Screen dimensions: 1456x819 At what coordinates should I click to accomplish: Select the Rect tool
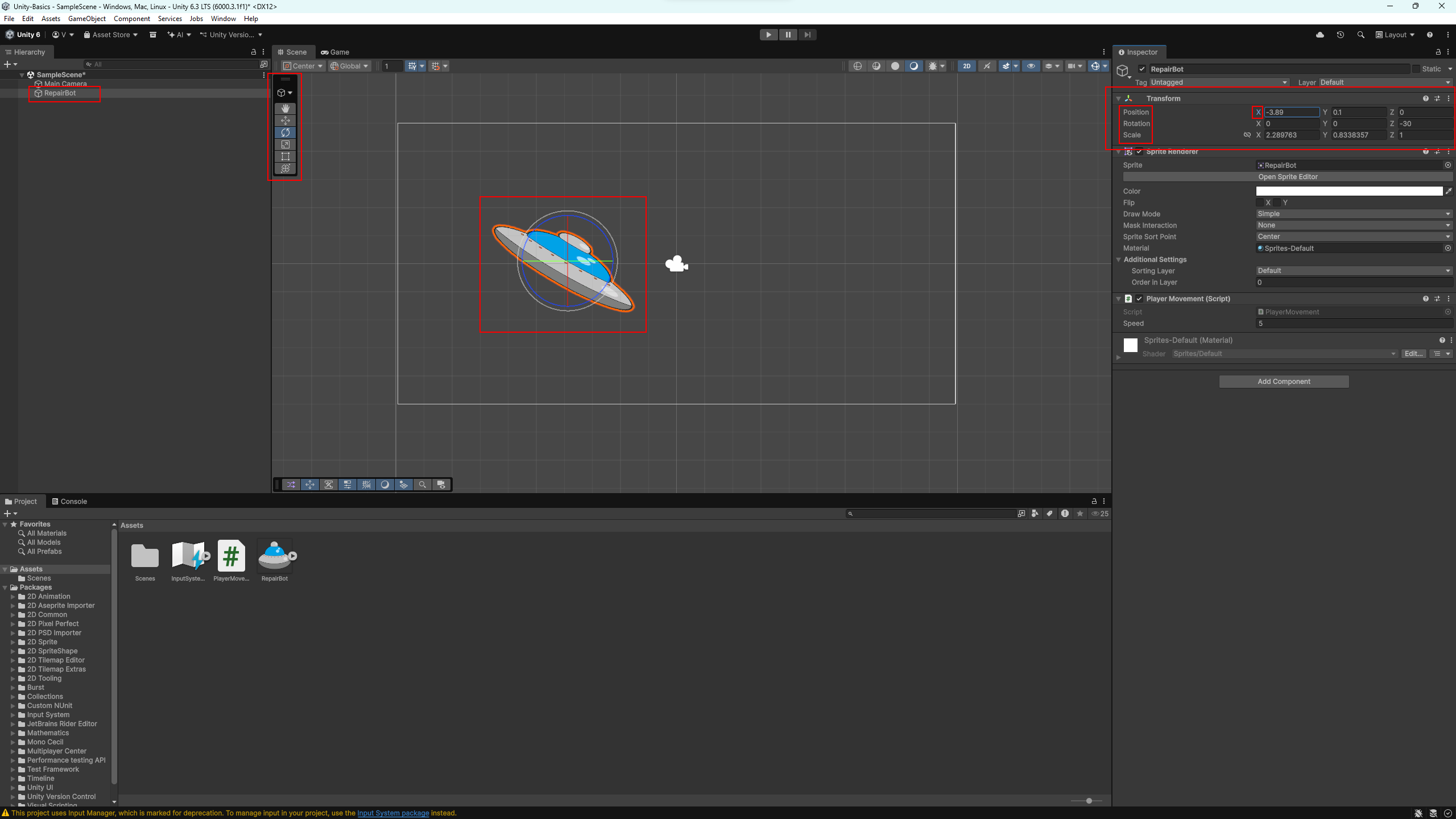[285, 156]
